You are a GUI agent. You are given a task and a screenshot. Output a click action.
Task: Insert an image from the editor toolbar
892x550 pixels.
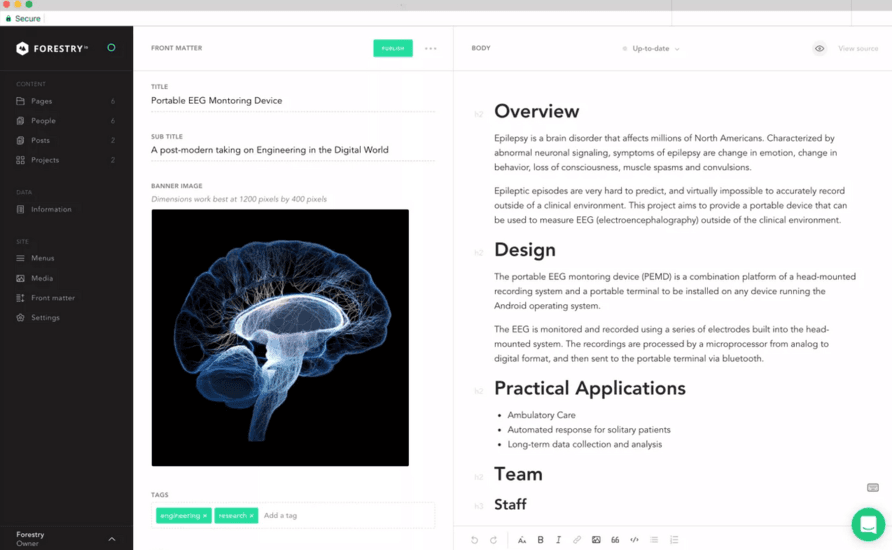[596, 540]
